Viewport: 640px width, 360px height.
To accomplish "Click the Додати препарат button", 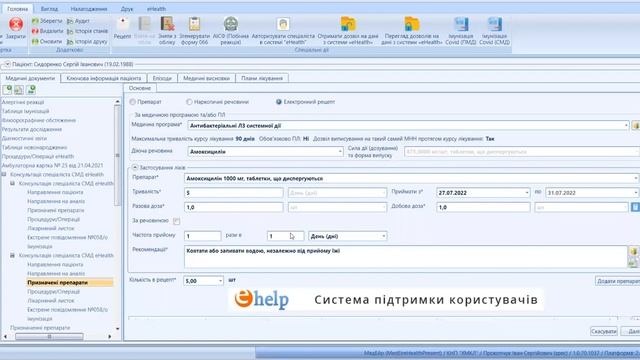I will (618, 281).
